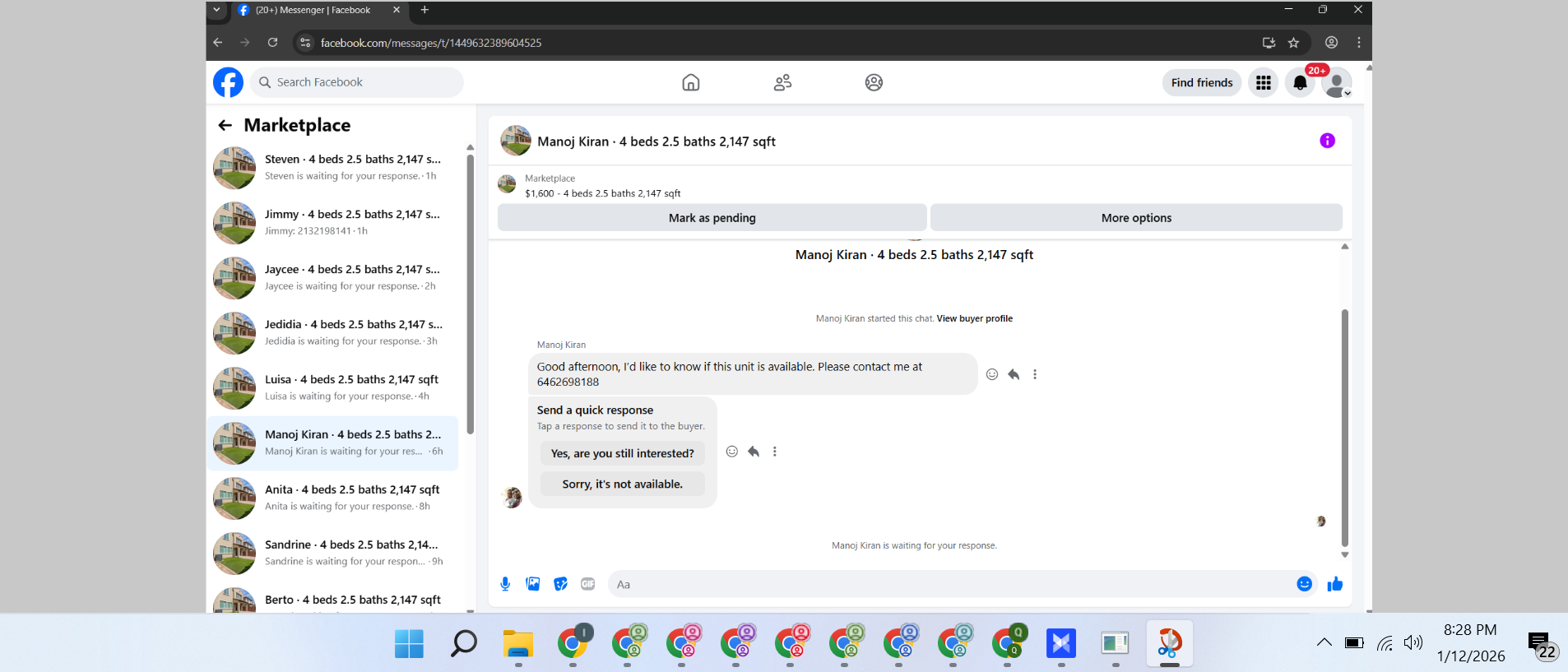React to Manoj Kiran's message with emoji
Screen dimensions: 1568x672
pos(992,374)
